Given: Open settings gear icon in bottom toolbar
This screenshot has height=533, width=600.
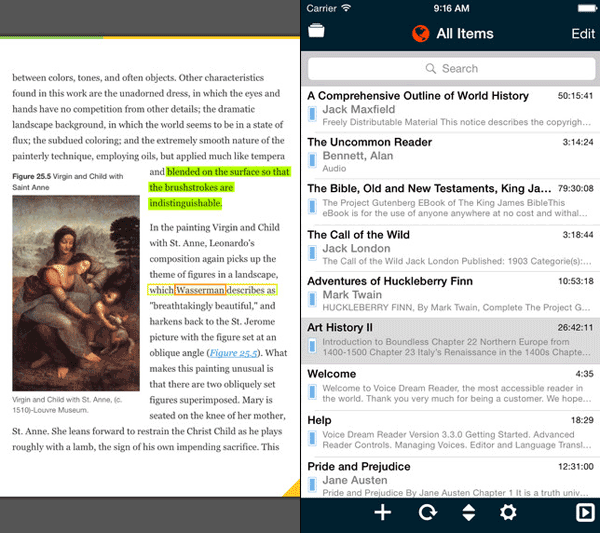Looking at the screenshot, I should [x=508, y=513].
